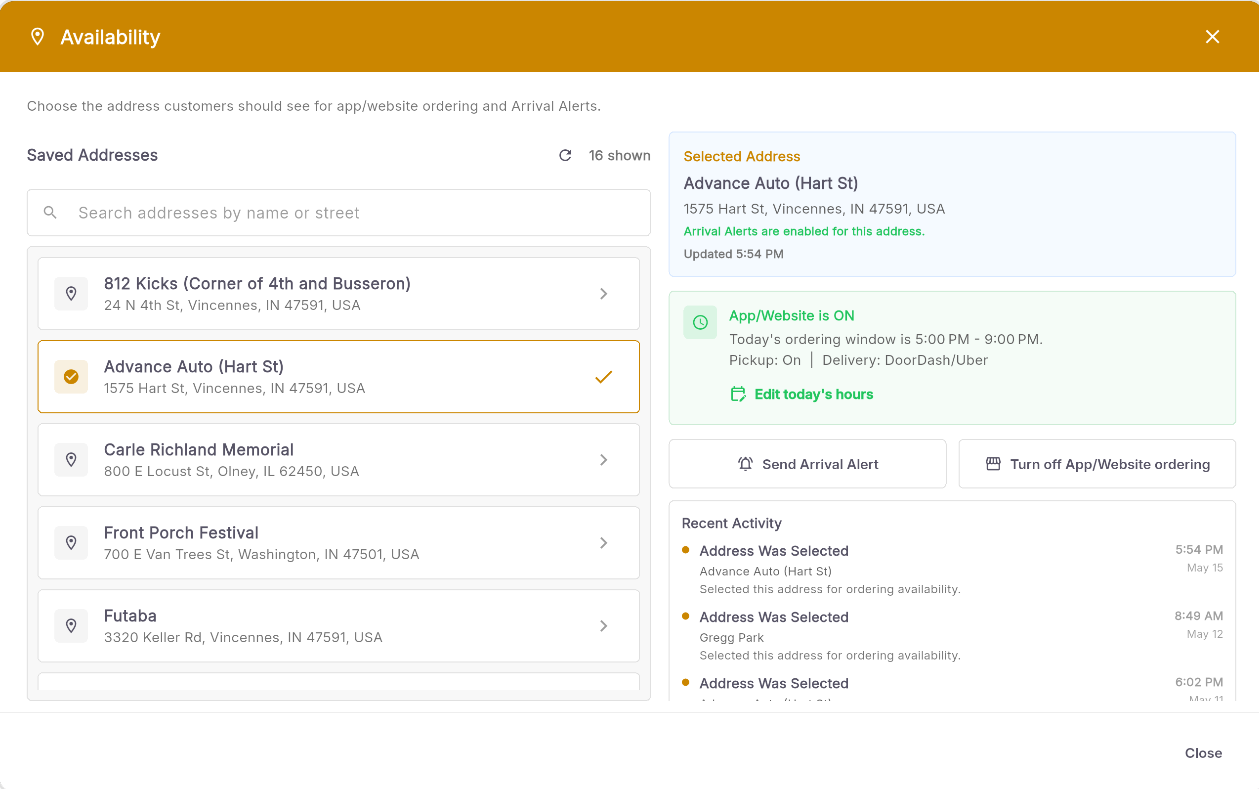1259x789 pixels.
Task: Expand the Carle Richland Memorial chevron
Action: [x=603, y=460]
